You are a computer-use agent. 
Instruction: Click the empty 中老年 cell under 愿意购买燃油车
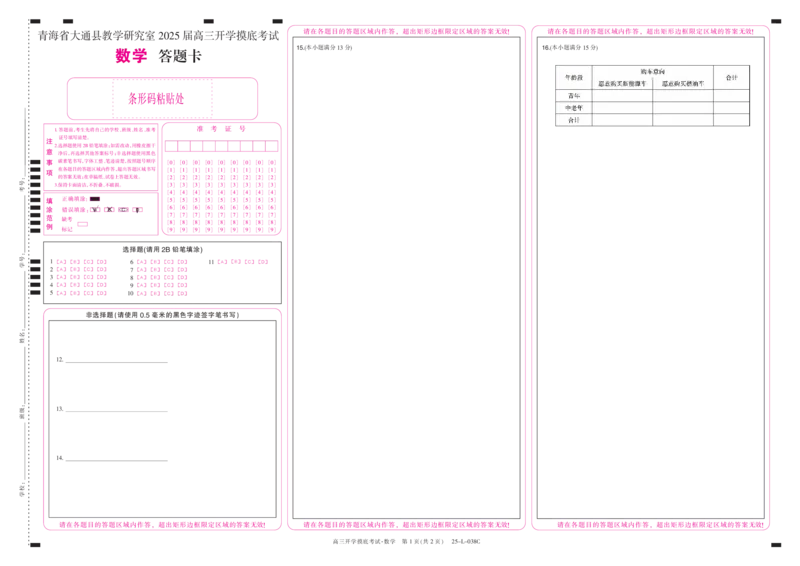click(683, 108)
